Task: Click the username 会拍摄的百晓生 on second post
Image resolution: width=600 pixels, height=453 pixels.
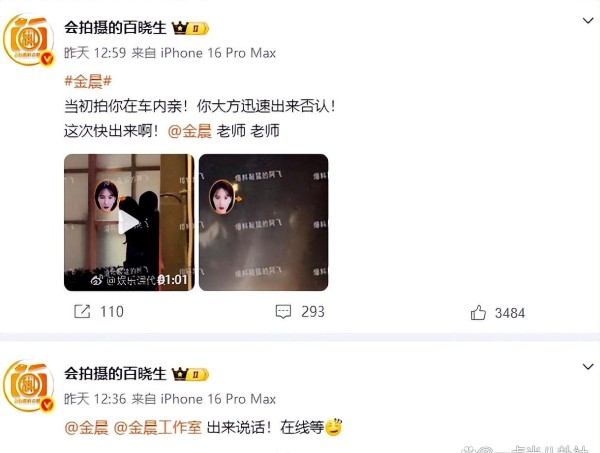Action: pos(115,373)
